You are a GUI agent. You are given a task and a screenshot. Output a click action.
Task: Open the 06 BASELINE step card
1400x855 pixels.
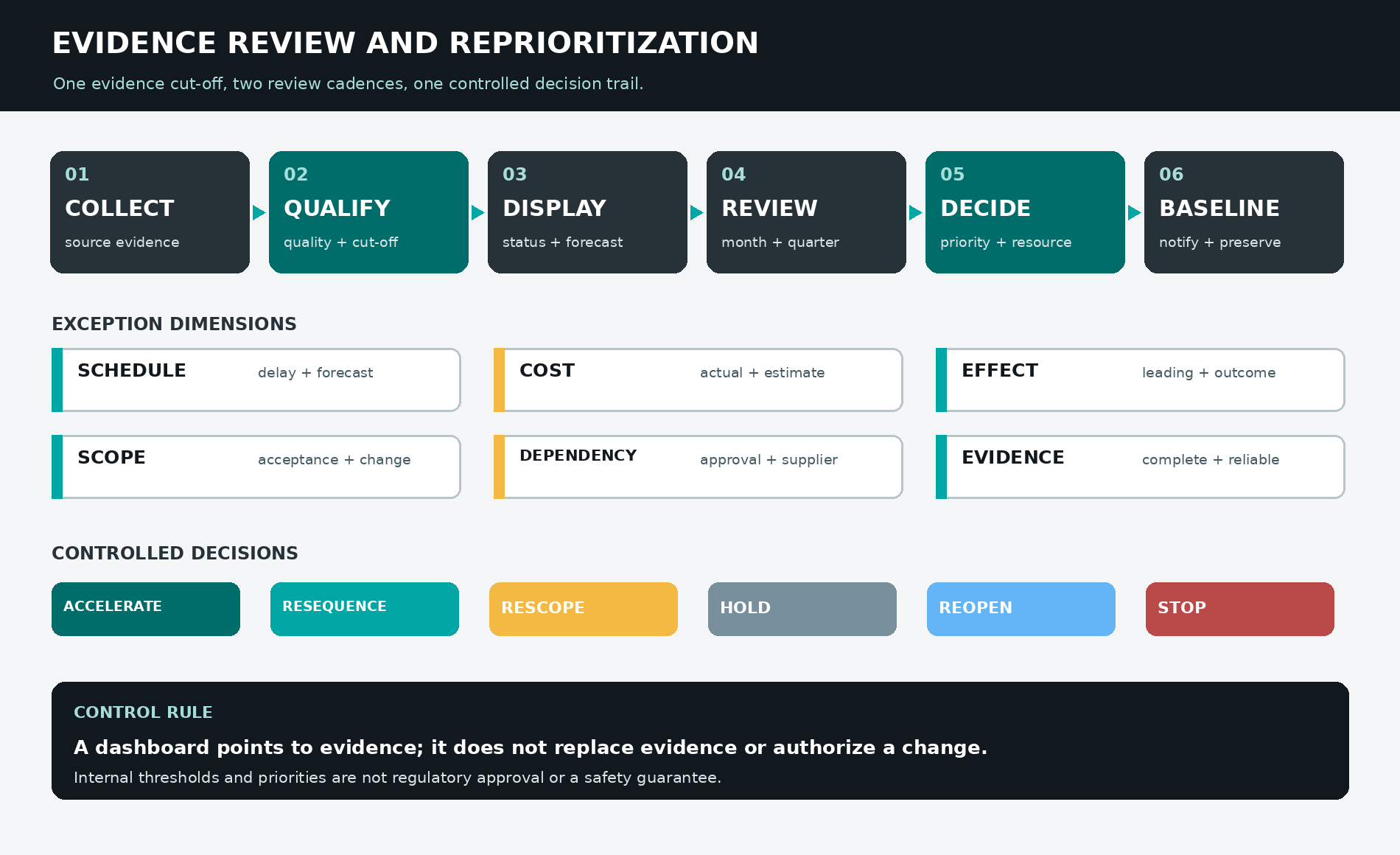pos(1244,212)
